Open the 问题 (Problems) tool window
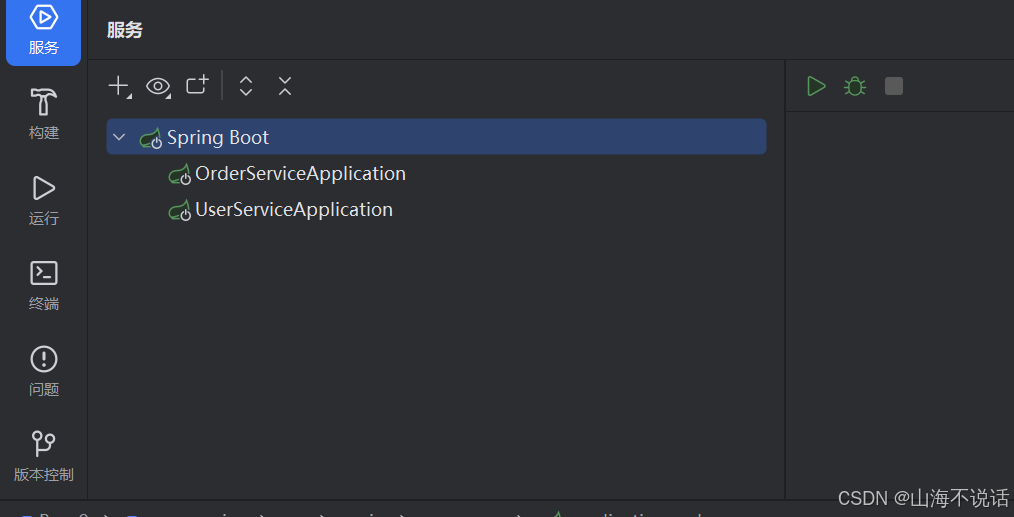Image resolution: width=1014 pixels, height=517 pixels. pyautogui.click(x=43, y=371)
